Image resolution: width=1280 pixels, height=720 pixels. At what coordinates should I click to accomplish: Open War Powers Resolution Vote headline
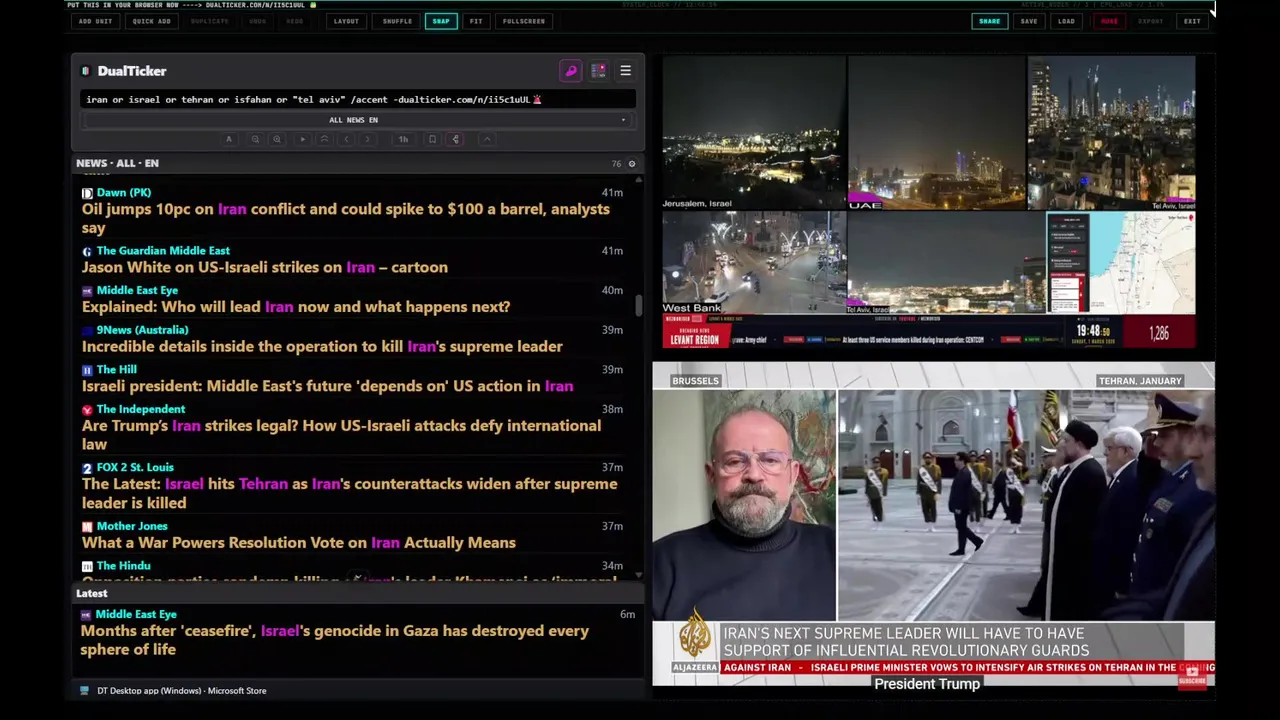(x=299, y=543)
